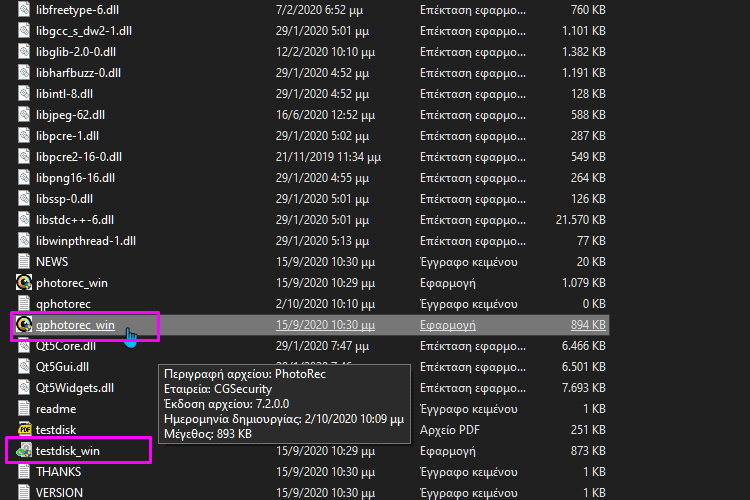Select the libglib-2.0-0.dll file icon
The image size is (750, 500).
[23, 52]
